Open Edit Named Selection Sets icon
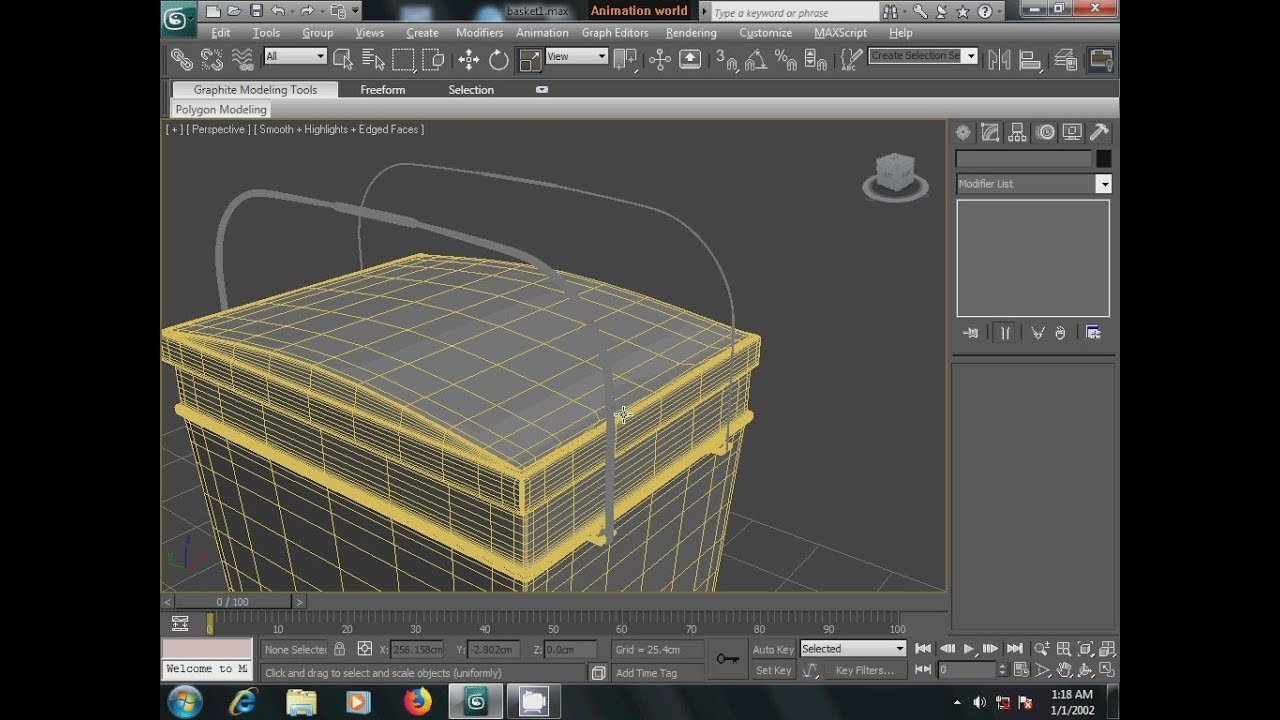The height and width of the screenshot is (720, 1280). pyautogui.click(x=849, y=60)
